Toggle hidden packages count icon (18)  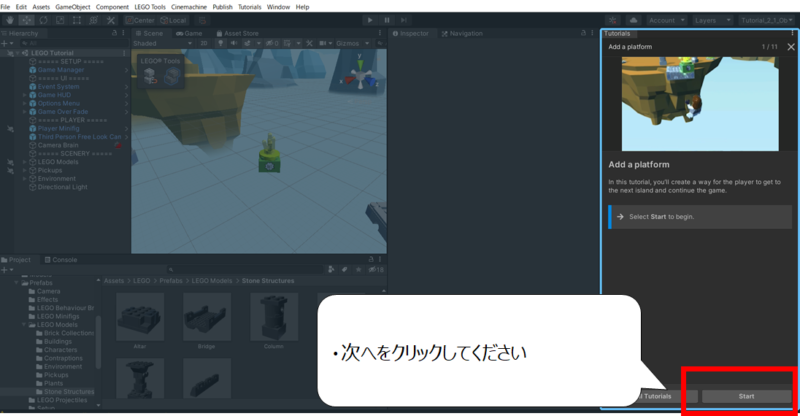(376, 270)
